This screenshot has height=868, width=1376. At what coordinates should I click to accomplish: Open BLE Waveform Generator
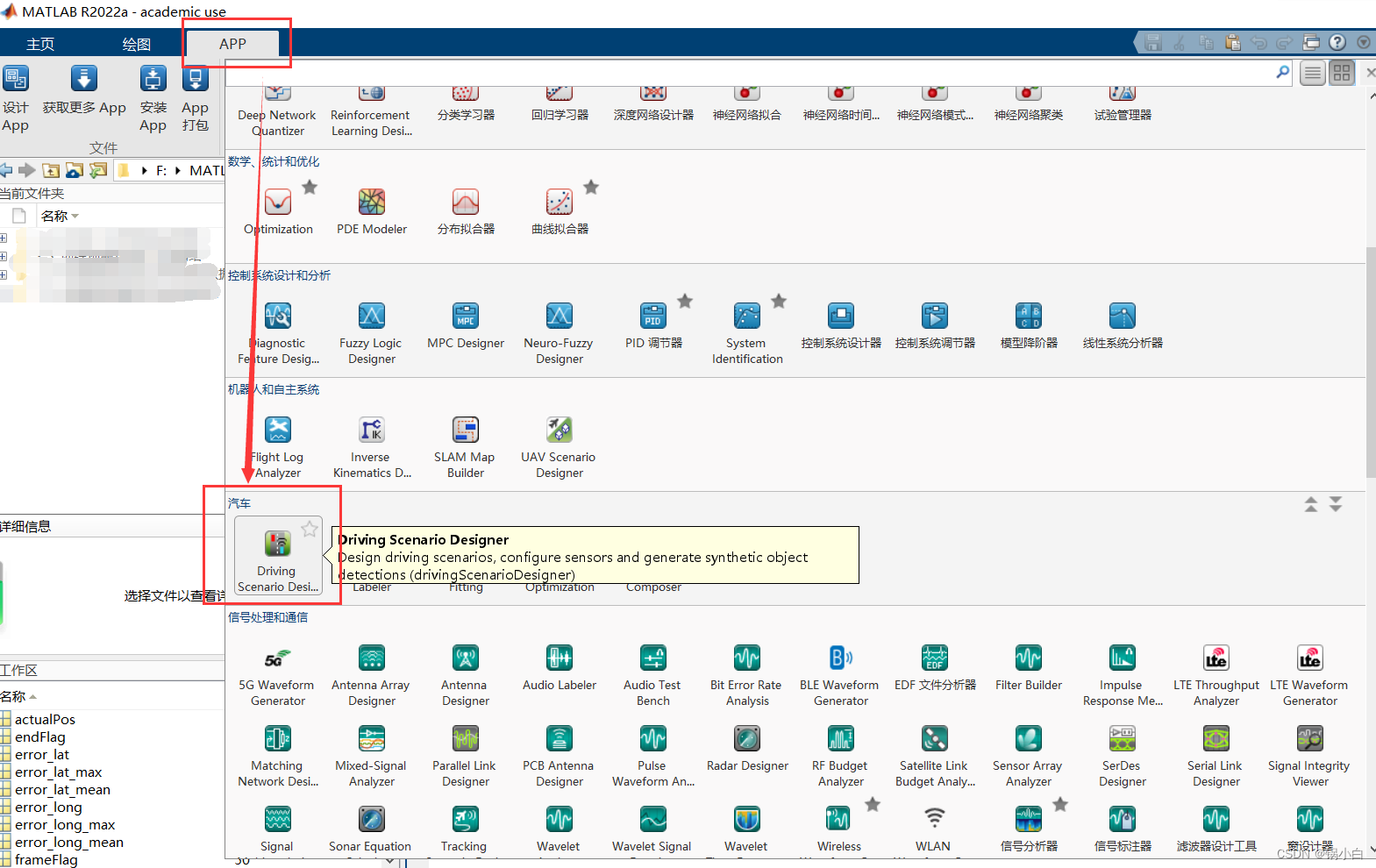tap(841, 675)
